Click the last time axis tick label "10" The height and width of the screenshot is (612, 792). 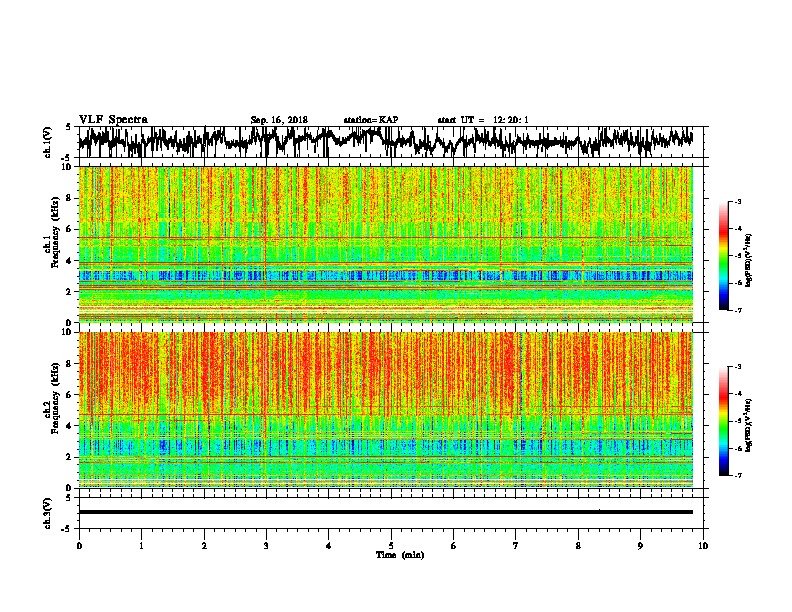[703, 546]
